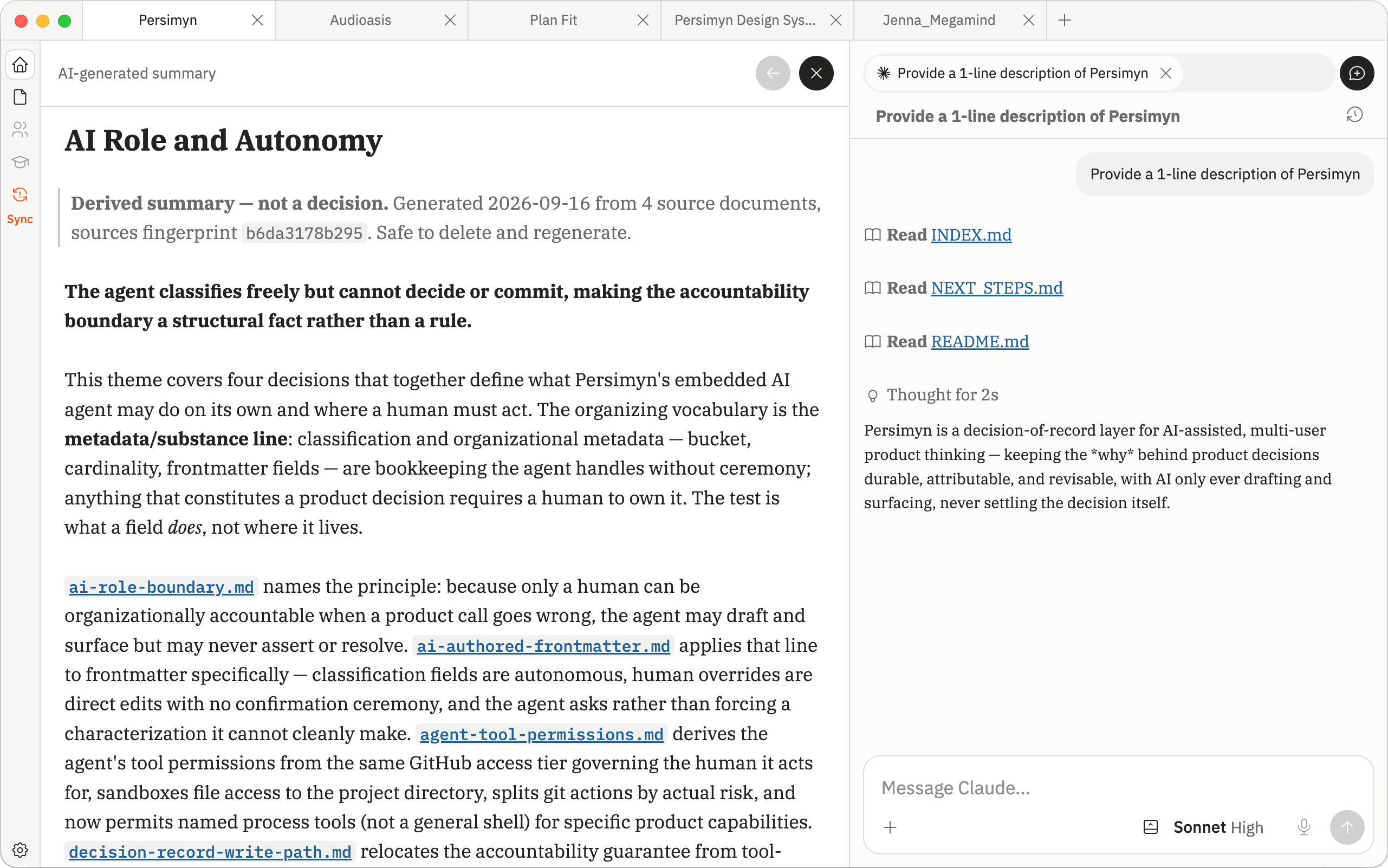Viewport: 1388px width, 868px height.
Task: Open chat history clock icon
Action: [1354, 115]
